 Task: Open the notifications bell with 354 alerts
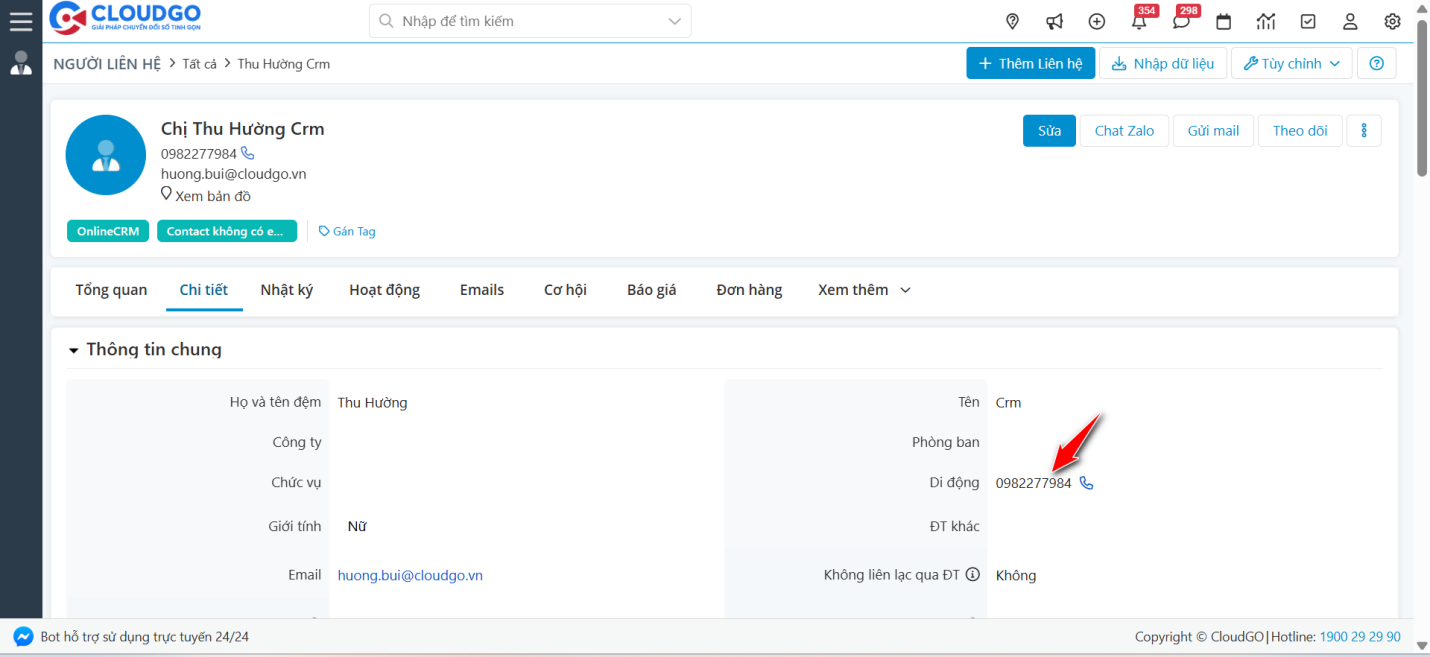click(1138, 21)
